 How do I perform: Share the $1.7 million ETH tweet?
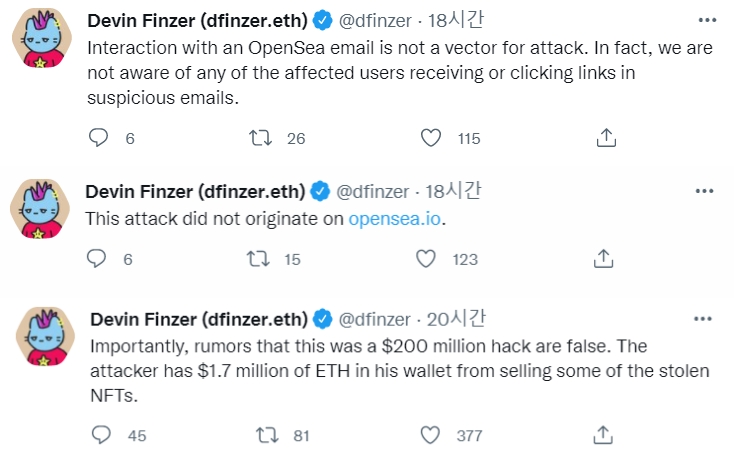[603, 435]
